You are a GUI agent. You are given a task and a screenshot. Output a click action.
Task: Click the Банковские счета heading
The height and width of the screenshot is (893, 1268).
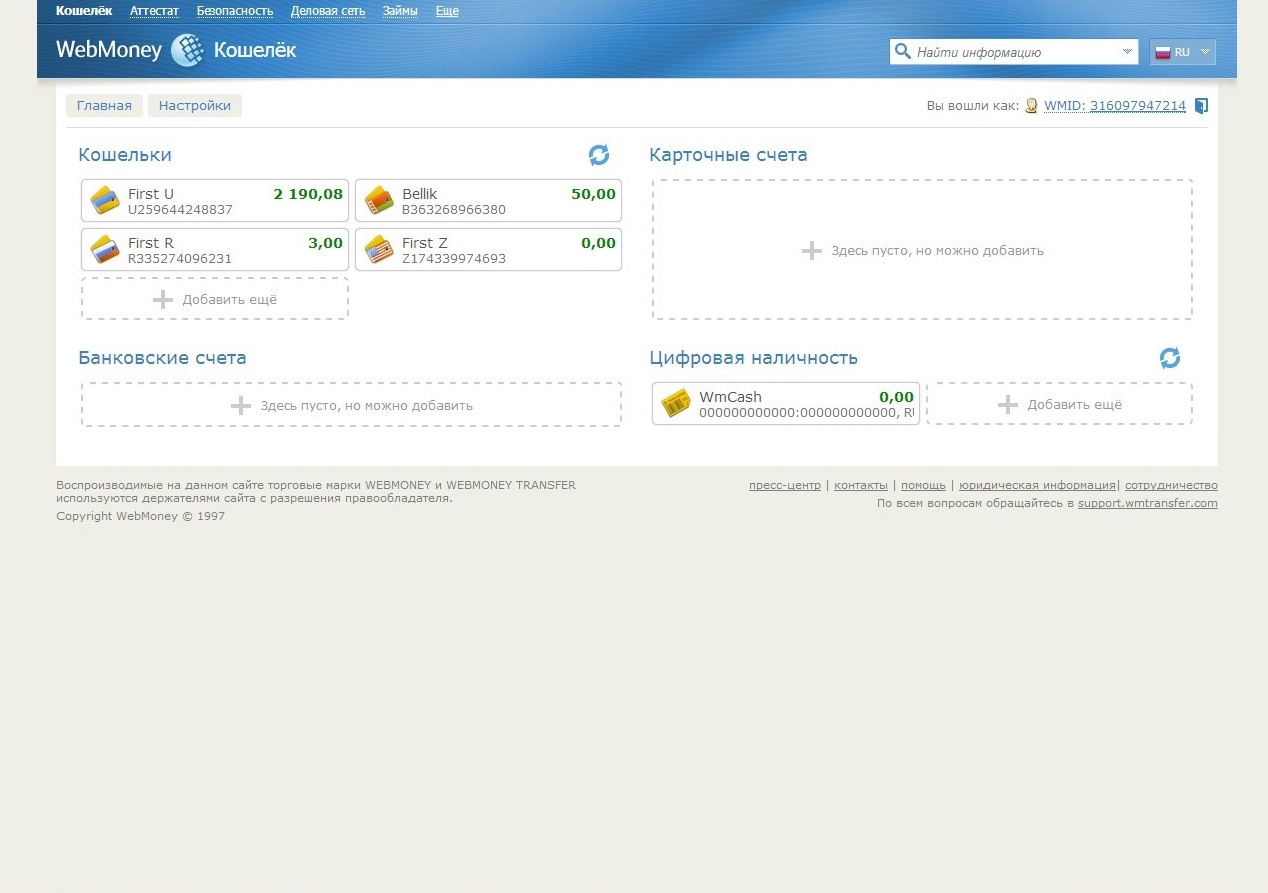tap(162, 358)
